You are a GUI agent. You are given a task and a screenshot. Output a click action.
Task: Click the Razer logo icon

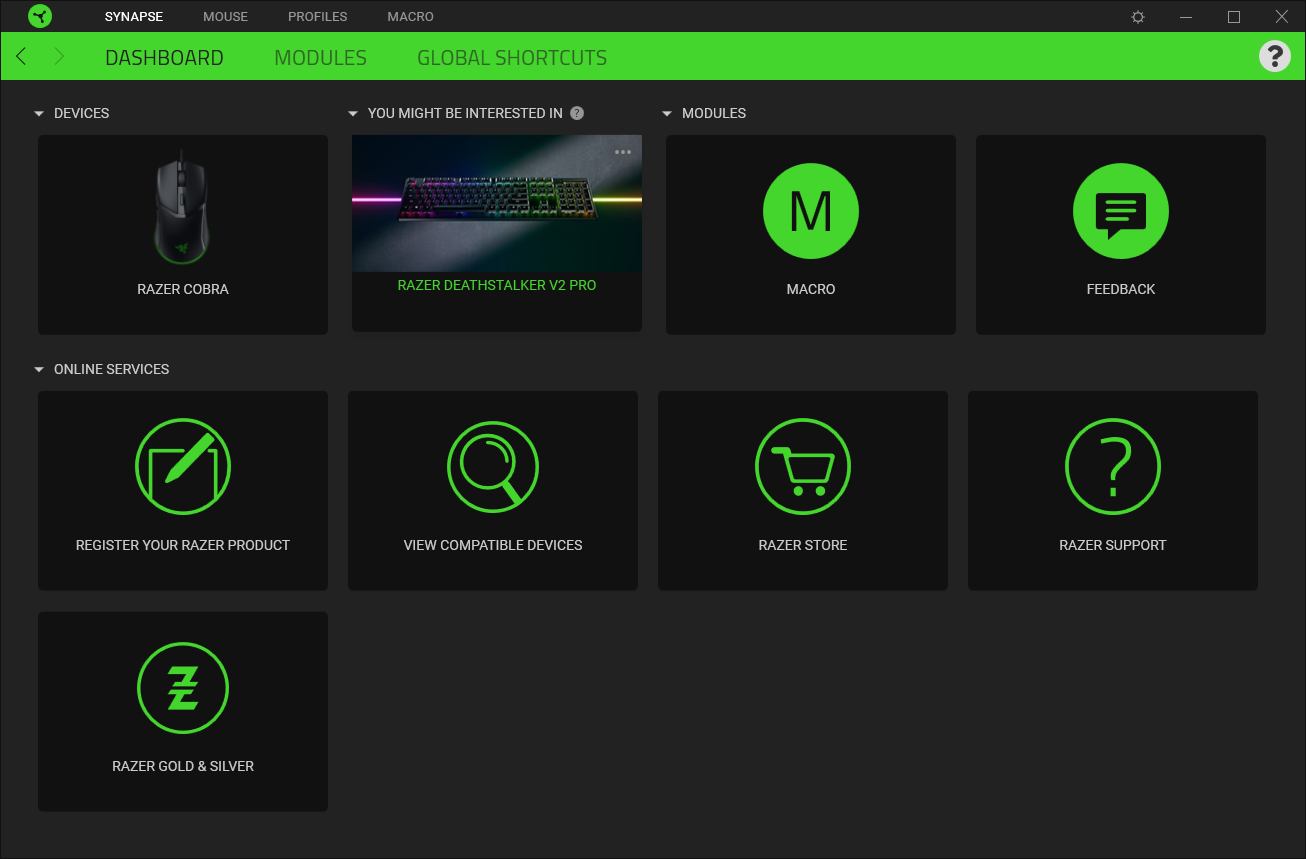40,16
